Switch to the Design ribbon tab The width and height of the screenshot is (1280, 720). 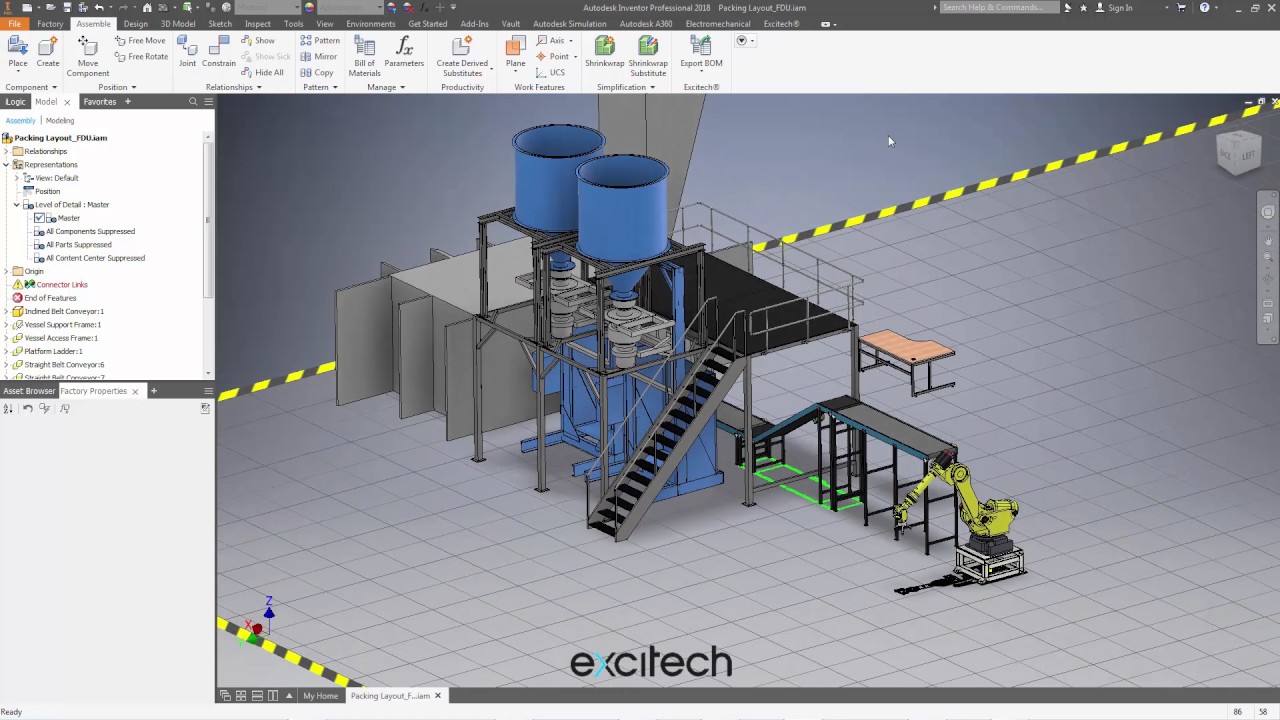pos(136,24)
